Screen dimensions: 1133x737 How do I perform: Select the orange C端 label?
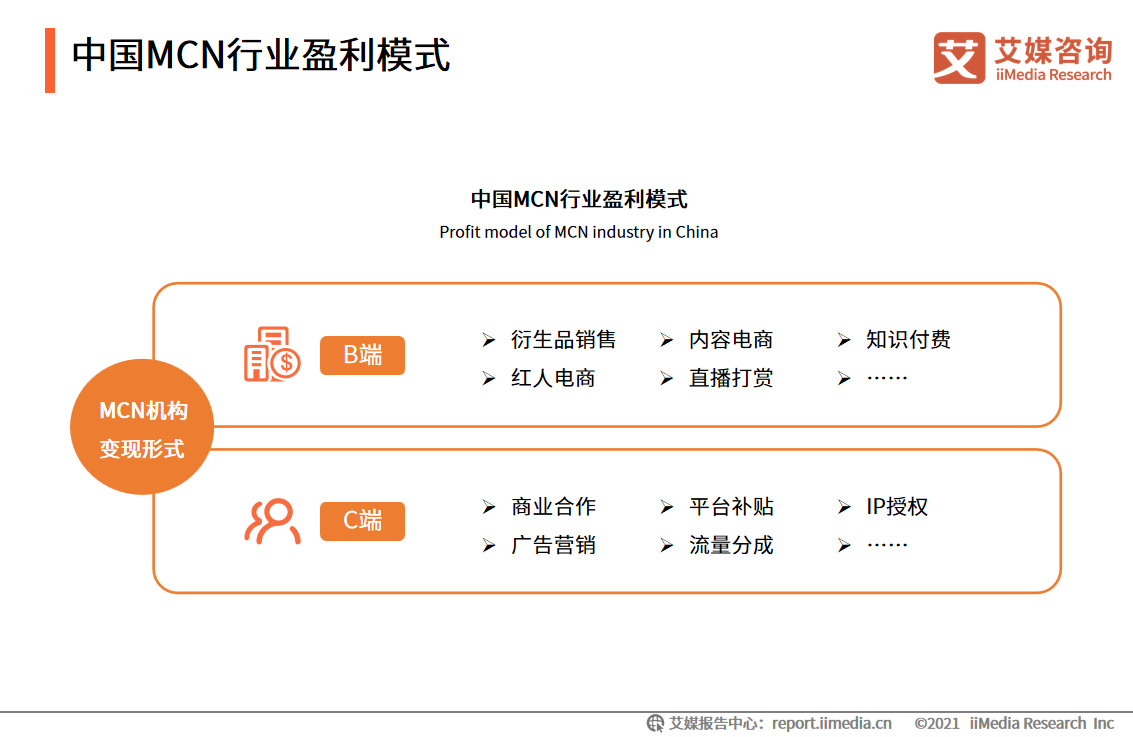(x=362, y=521)
